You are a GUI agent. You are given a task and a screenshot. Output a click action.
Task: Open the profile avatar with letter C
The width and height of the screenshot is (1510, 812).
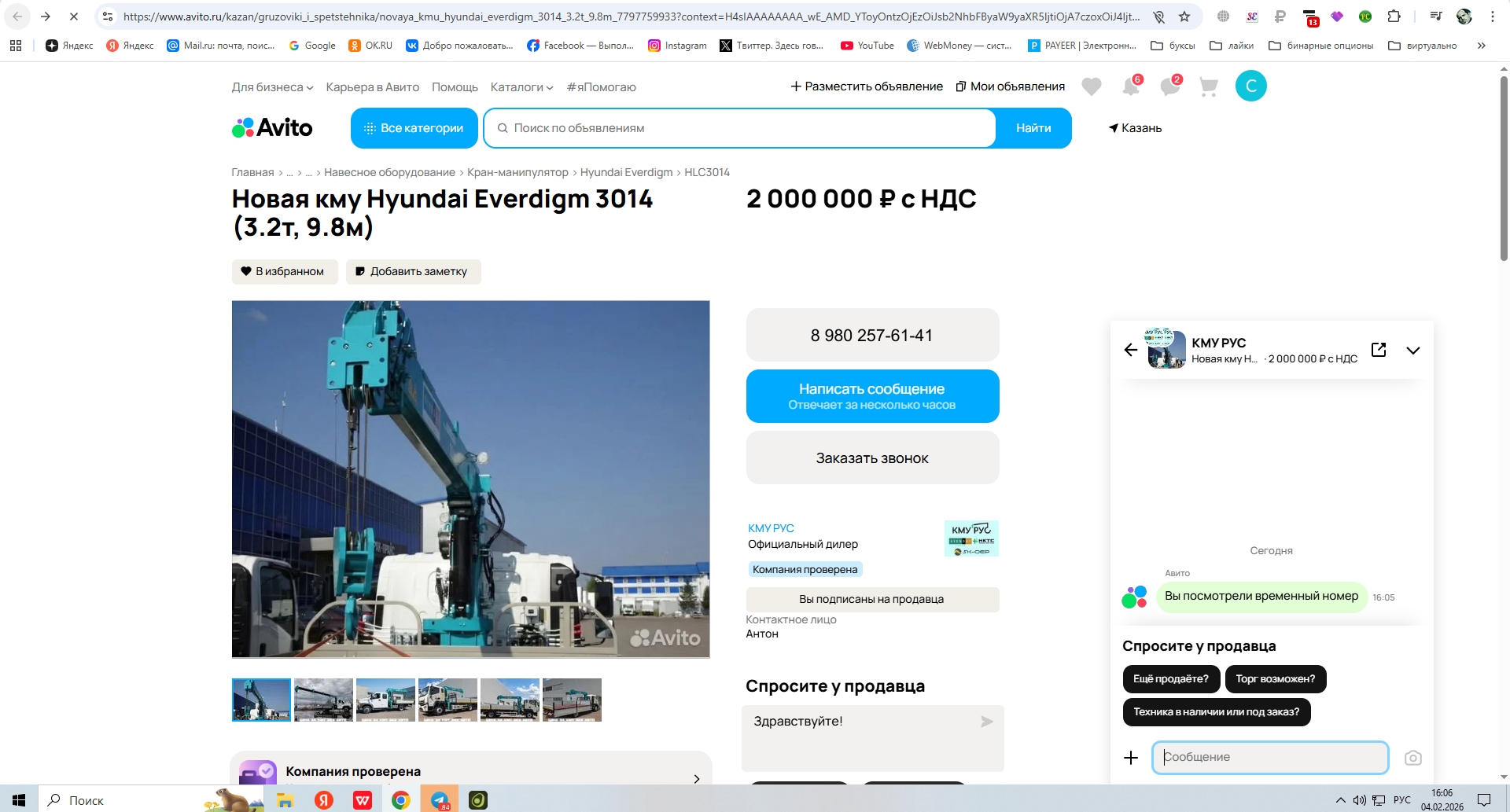(1251, 86)
